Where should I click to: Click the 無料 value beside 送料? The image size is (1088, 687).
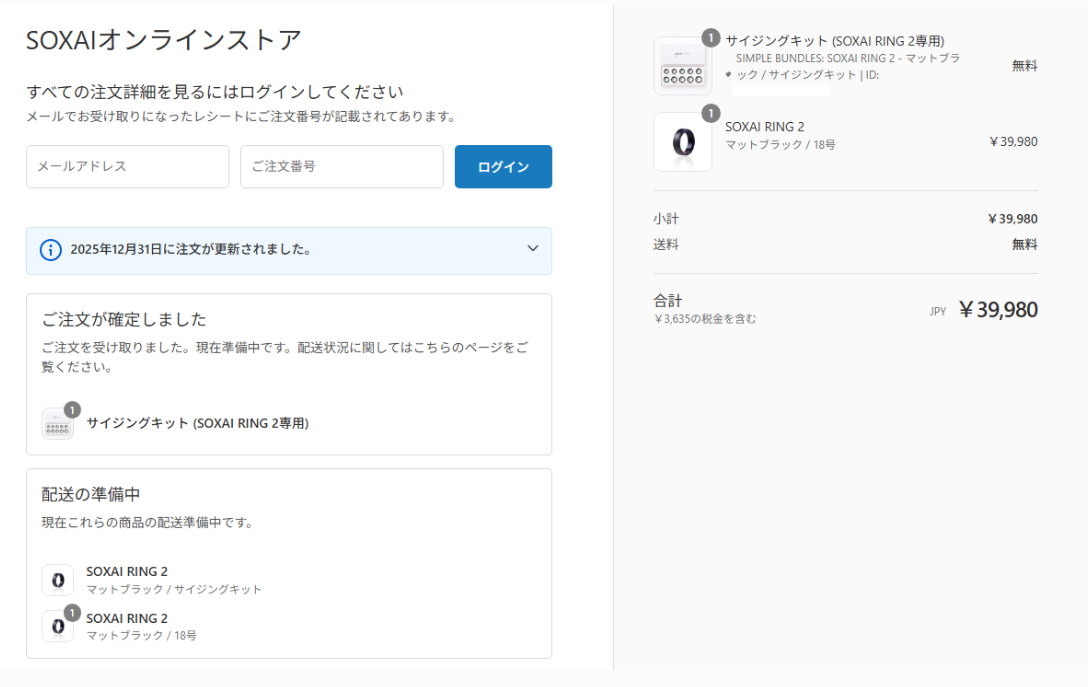coord(1025,244)
